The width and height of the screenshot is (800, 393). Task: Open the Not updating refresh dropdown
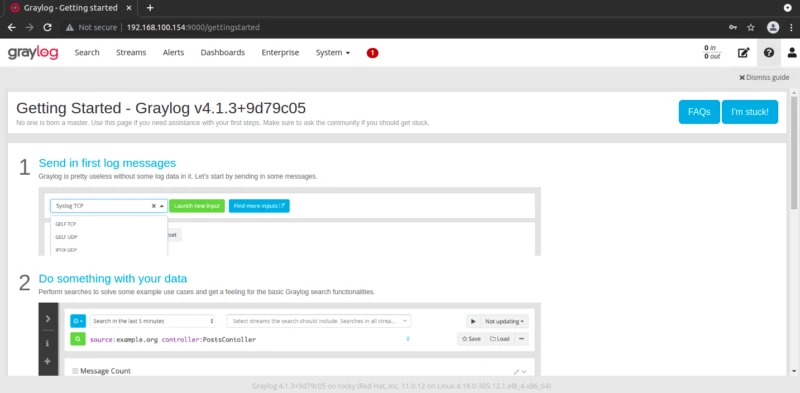(x=504, y=321)
